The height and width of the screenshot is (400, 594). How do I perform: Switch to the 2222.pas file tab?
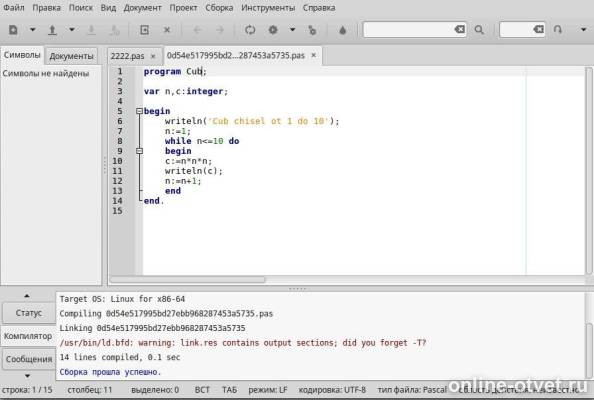[128, 56]
